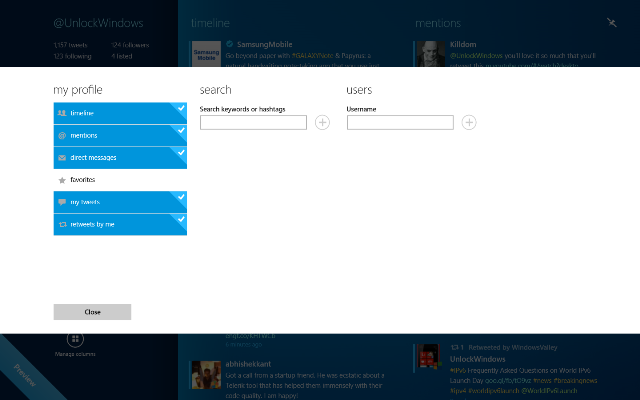Image resolution: width=640 pixels, height=400 pixels.
Task: Click the Search keywords or hashtags field
Action: [x=253, y=122]
